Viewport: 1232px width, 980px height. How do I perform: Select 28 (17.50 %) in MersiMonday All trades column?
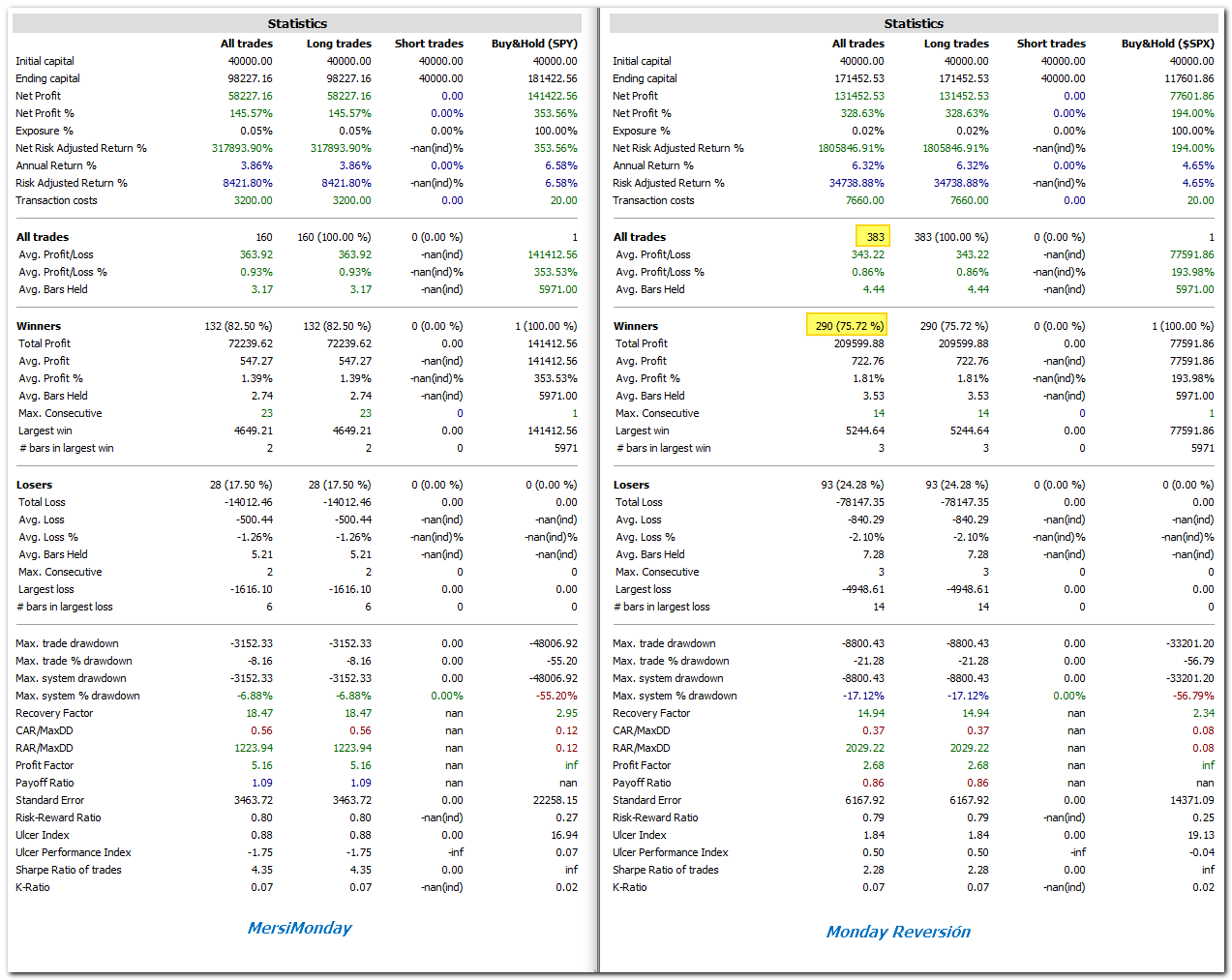pos(241,485)
